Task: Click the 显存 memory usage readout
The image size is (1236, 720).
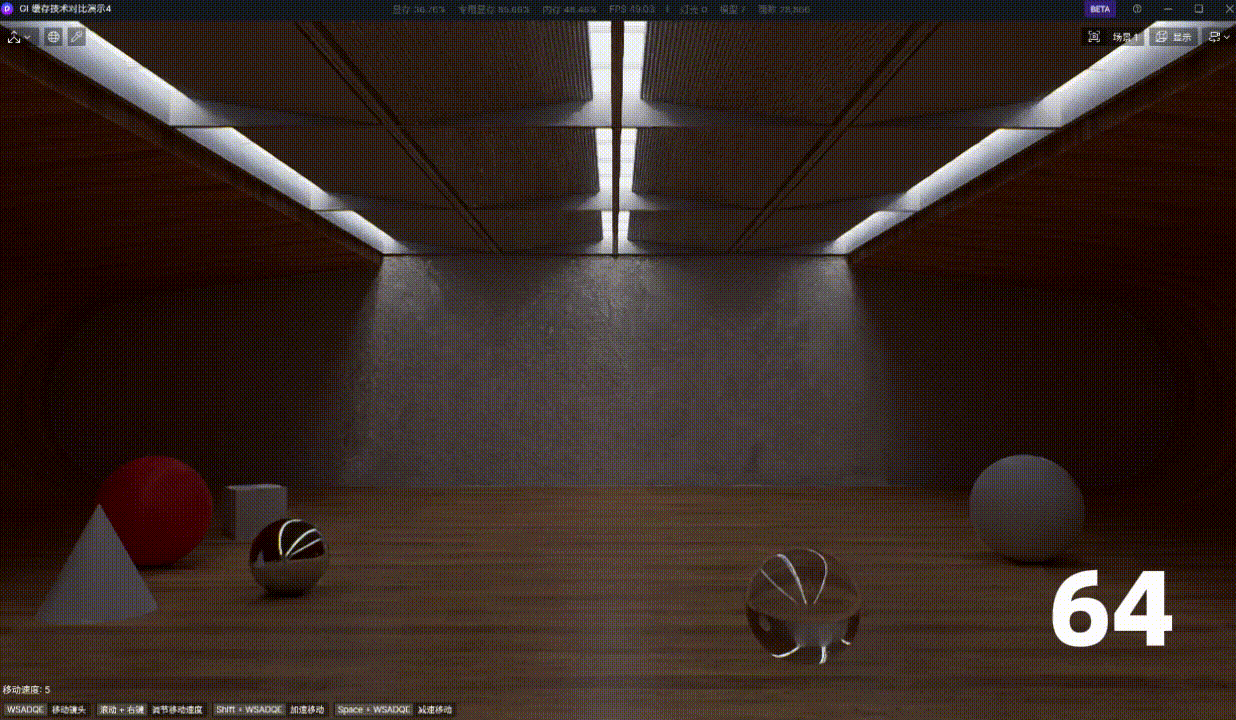Action: click(x=419, y=9)
